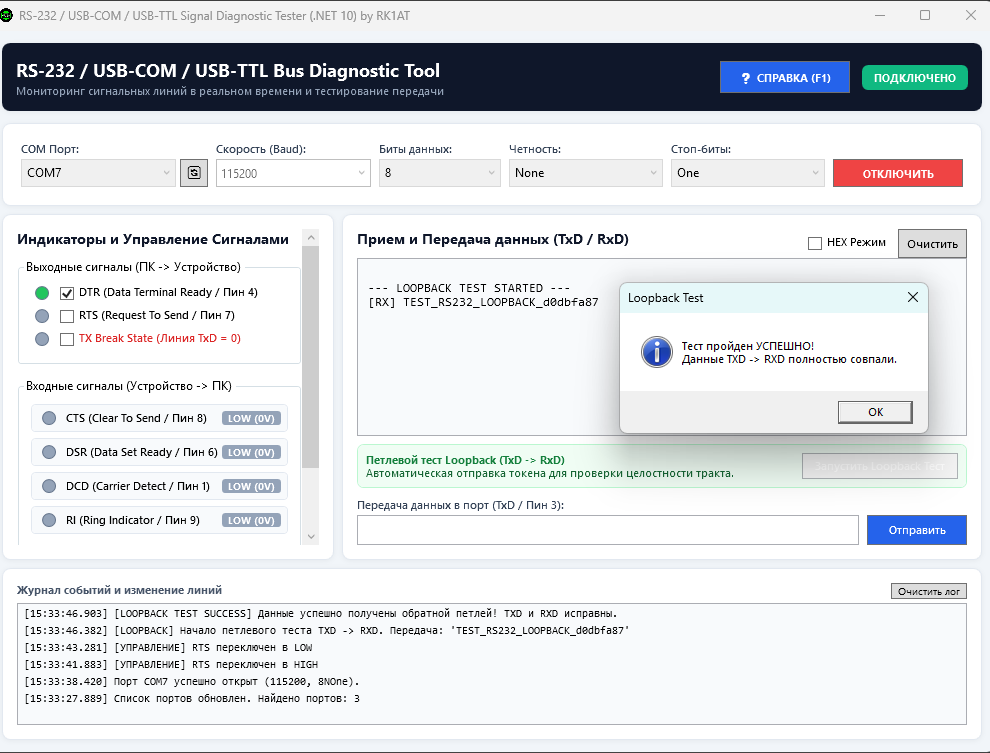Click the LOW (0V) badge for CTS
Image resolution: width=990 pixels, height=753 pixels.
[x=251, y=418]
